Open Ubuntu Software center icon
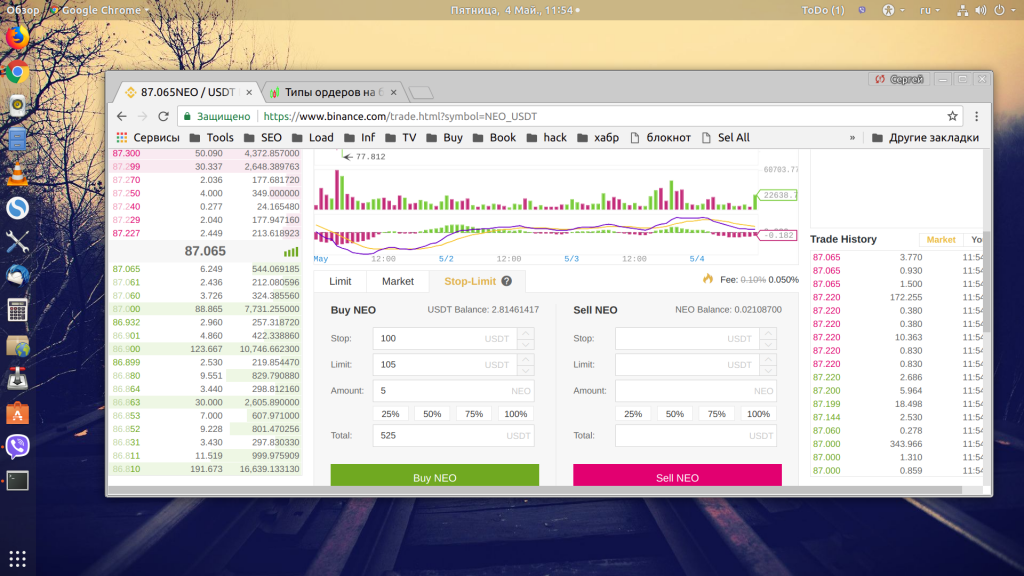Screen dimensions: 1024x576 17,413
